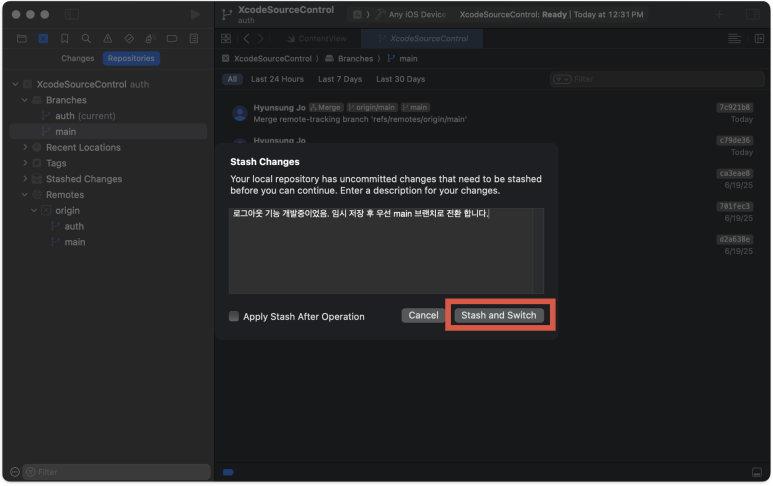Viewport: 773px width, 486px height.
Task: Collapse the Branches group
Action: pyautogui.click(x=25, y=100)
